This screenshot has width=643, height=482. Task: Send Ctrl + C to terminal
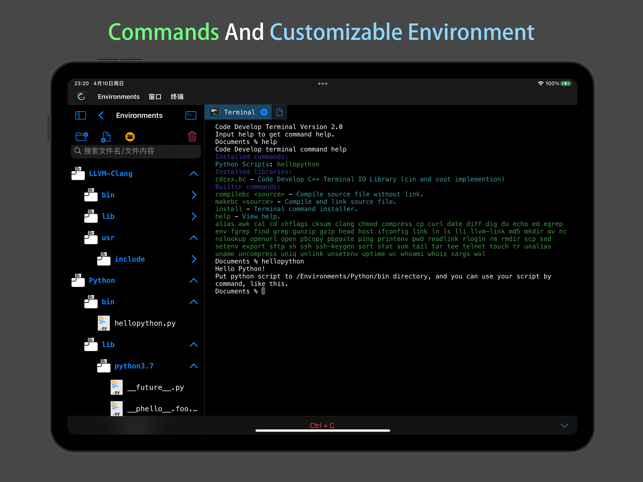click(x=322, y=425)
